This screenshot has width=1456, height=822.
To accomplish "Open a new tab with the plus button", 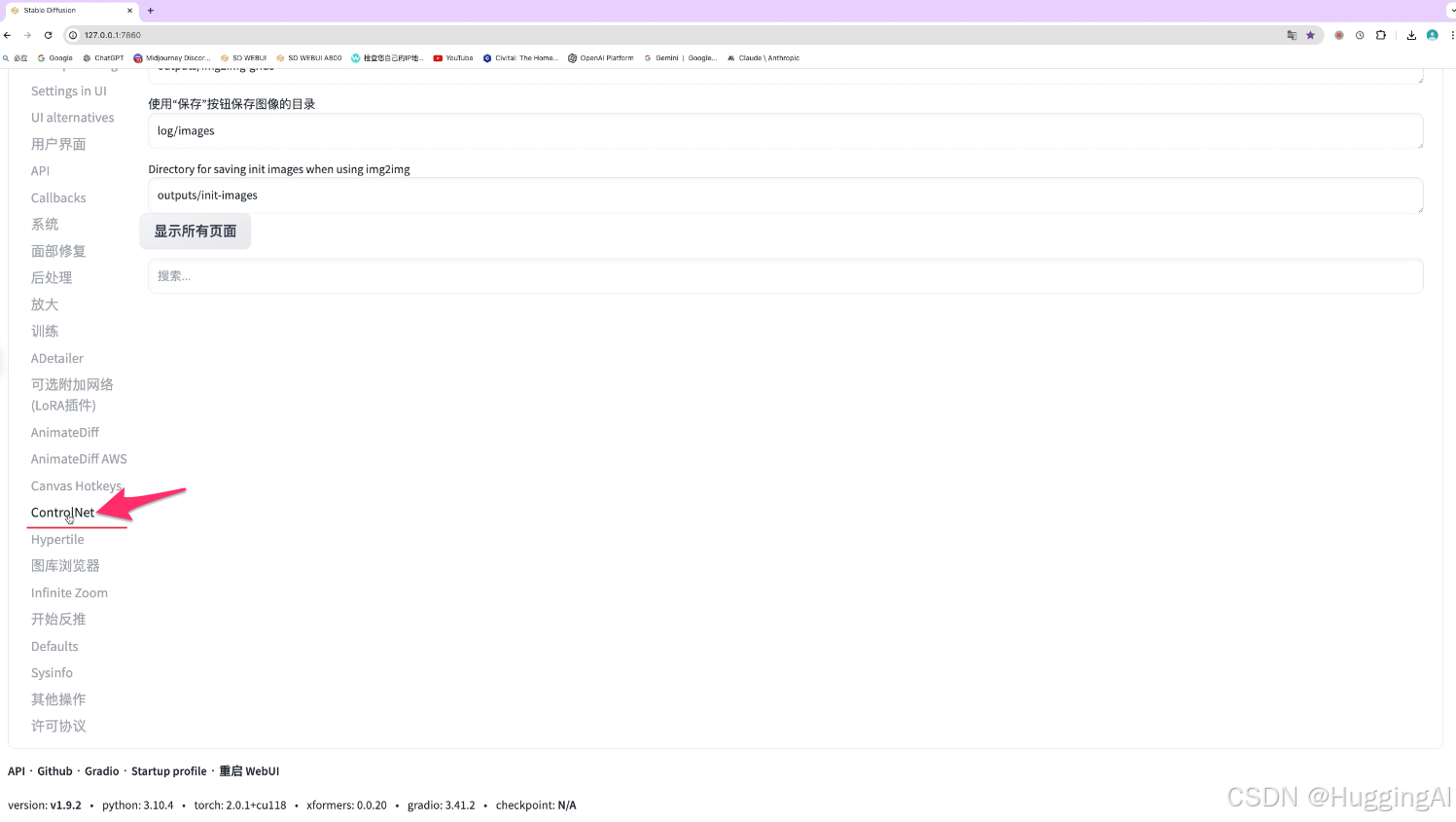I will point(151,11).
